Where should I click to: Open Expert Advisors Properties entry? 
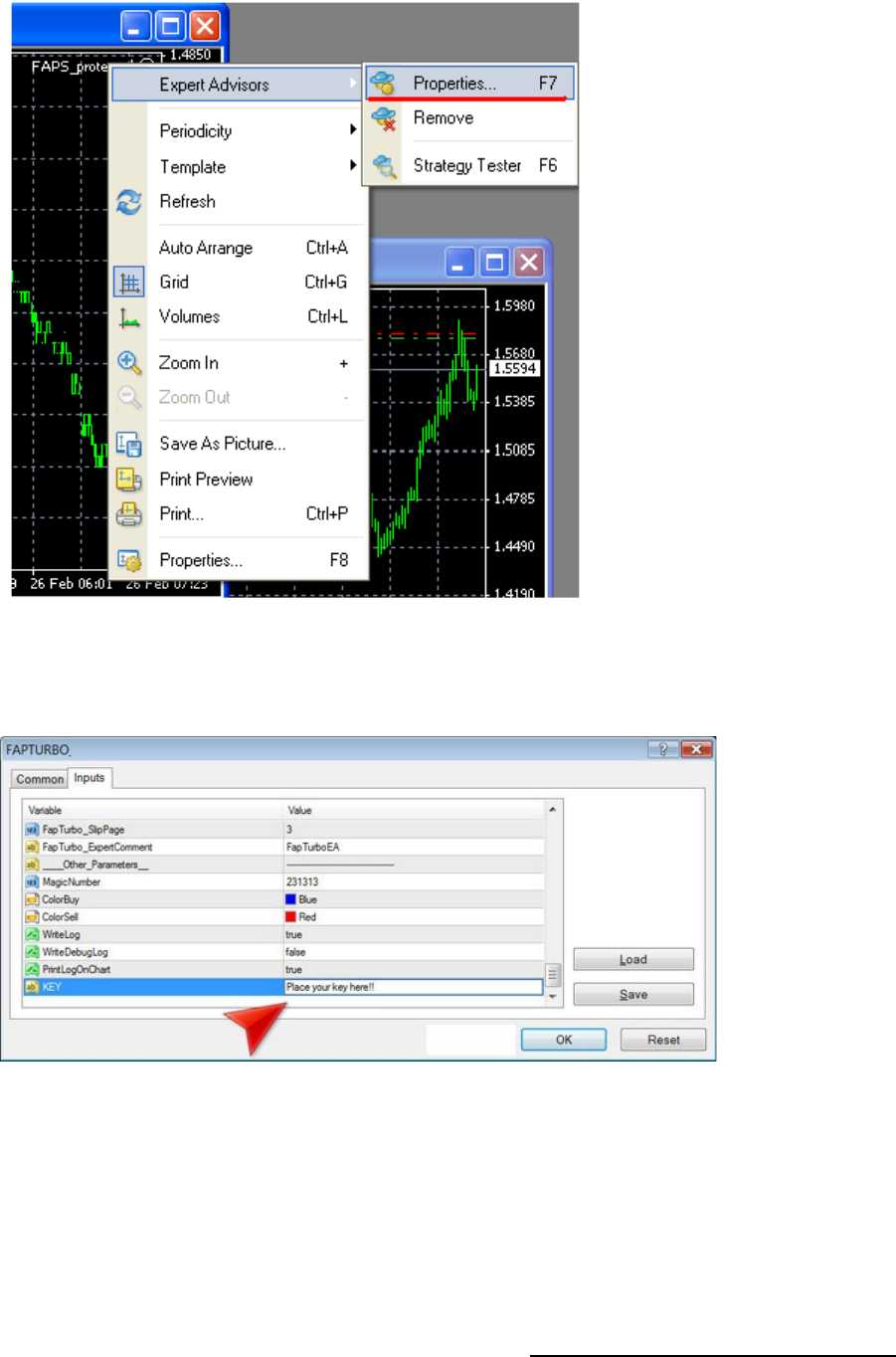tap(469, 84)
